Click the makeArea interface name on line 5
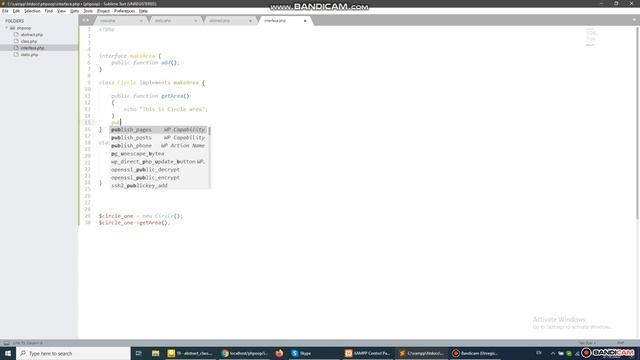The height and width of the screenshot is (360, 640). click(x=142, y=56)
